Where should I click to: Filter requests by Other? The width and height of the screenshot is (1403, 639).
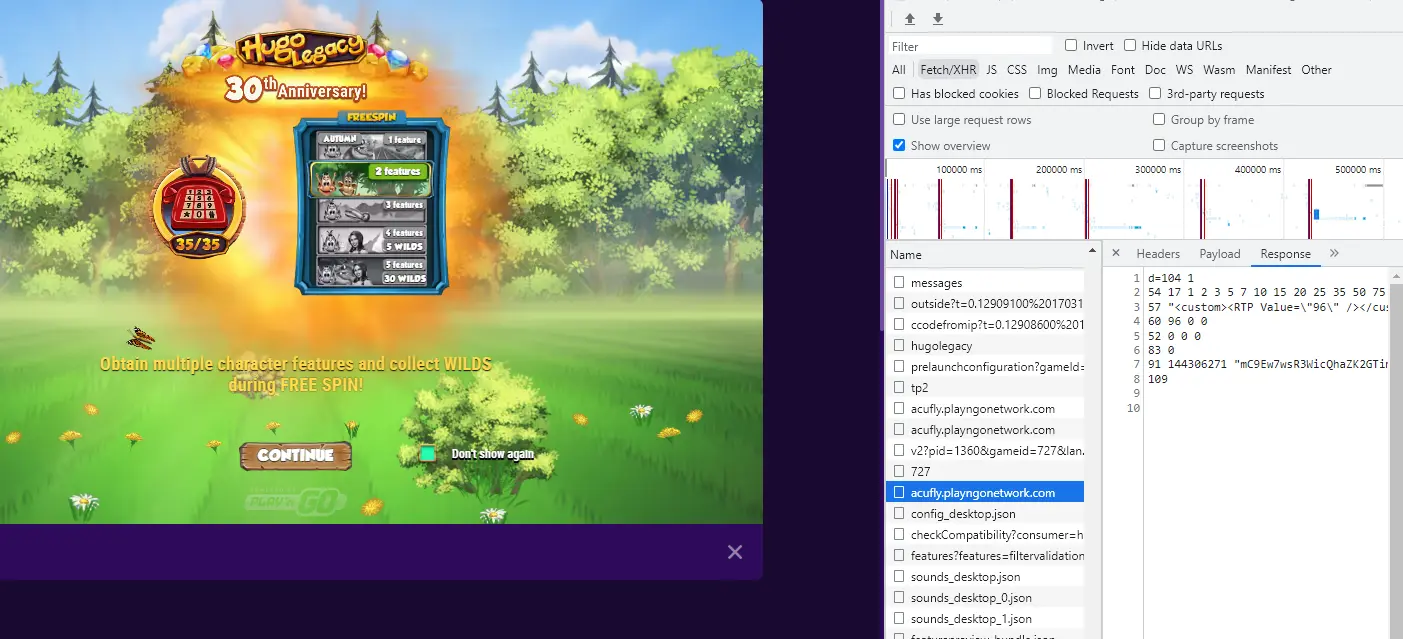coord(1316,70)
